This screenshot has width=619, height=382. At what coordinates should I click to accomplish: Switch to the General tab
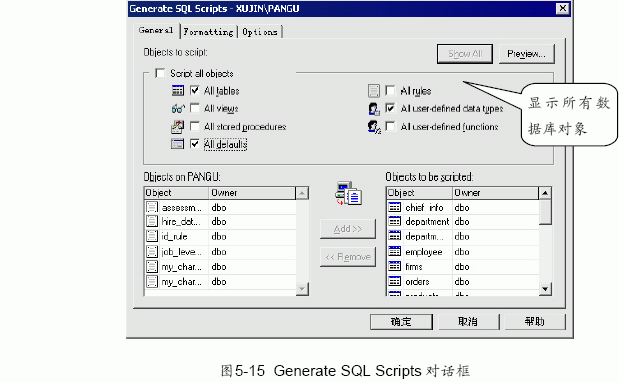156,30
